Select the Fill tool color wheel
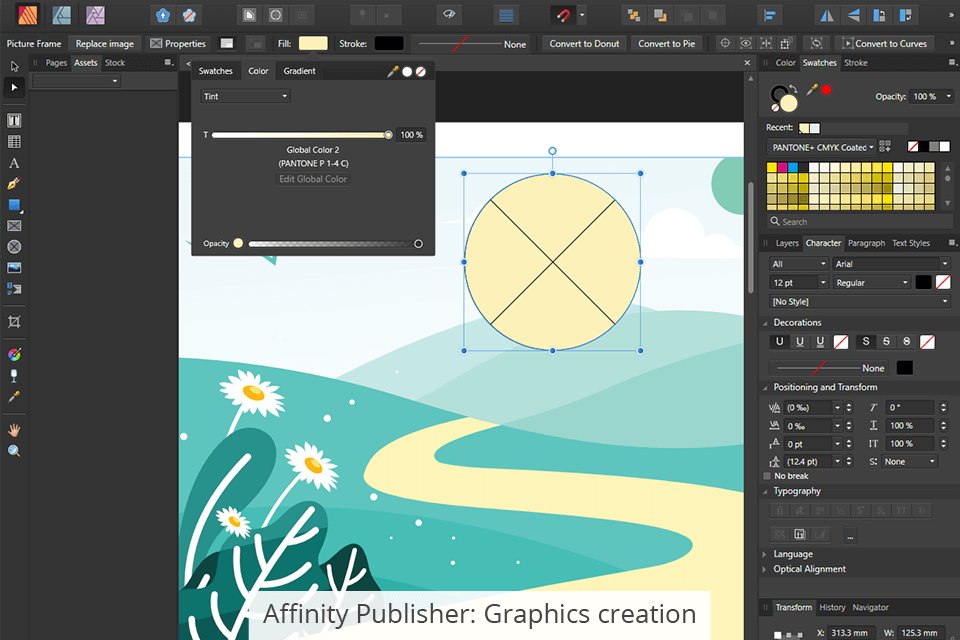 click(x=14, y=355)
